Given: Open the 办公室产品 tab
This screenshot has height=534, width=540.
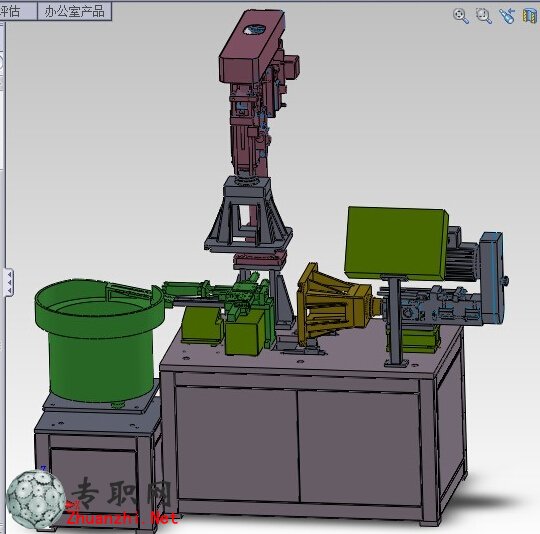Looking at the screenshot, I should 74,12.
